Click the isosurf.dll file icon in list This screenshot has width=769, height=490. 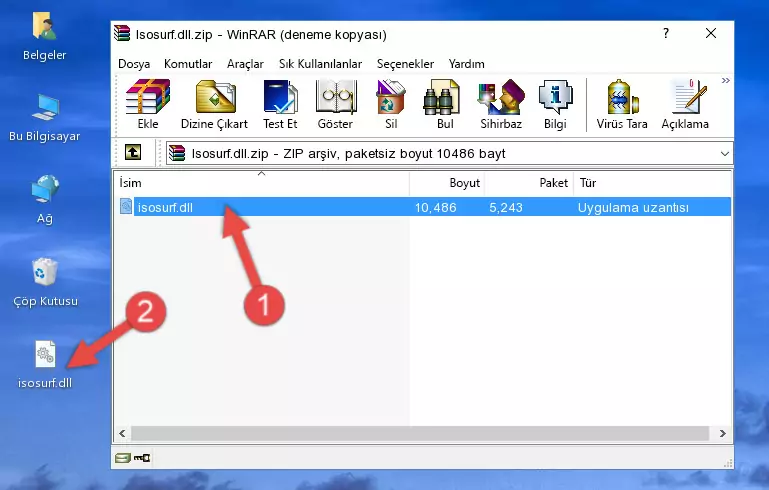pos(126,206)
